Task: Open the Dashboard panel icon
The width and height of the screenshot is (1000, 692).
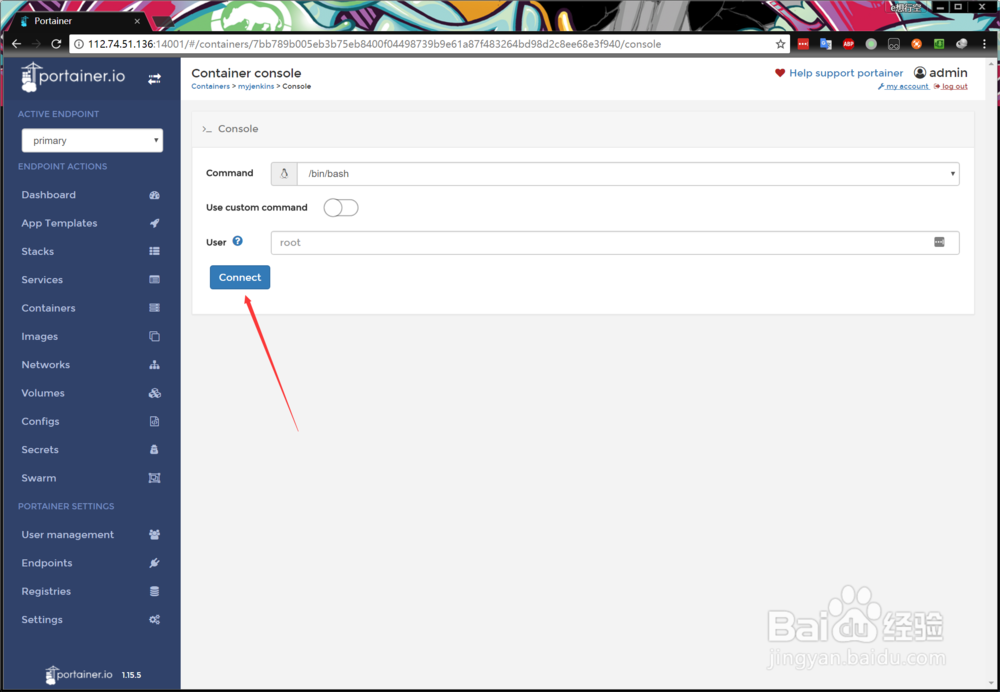Action: coord(155,194)
